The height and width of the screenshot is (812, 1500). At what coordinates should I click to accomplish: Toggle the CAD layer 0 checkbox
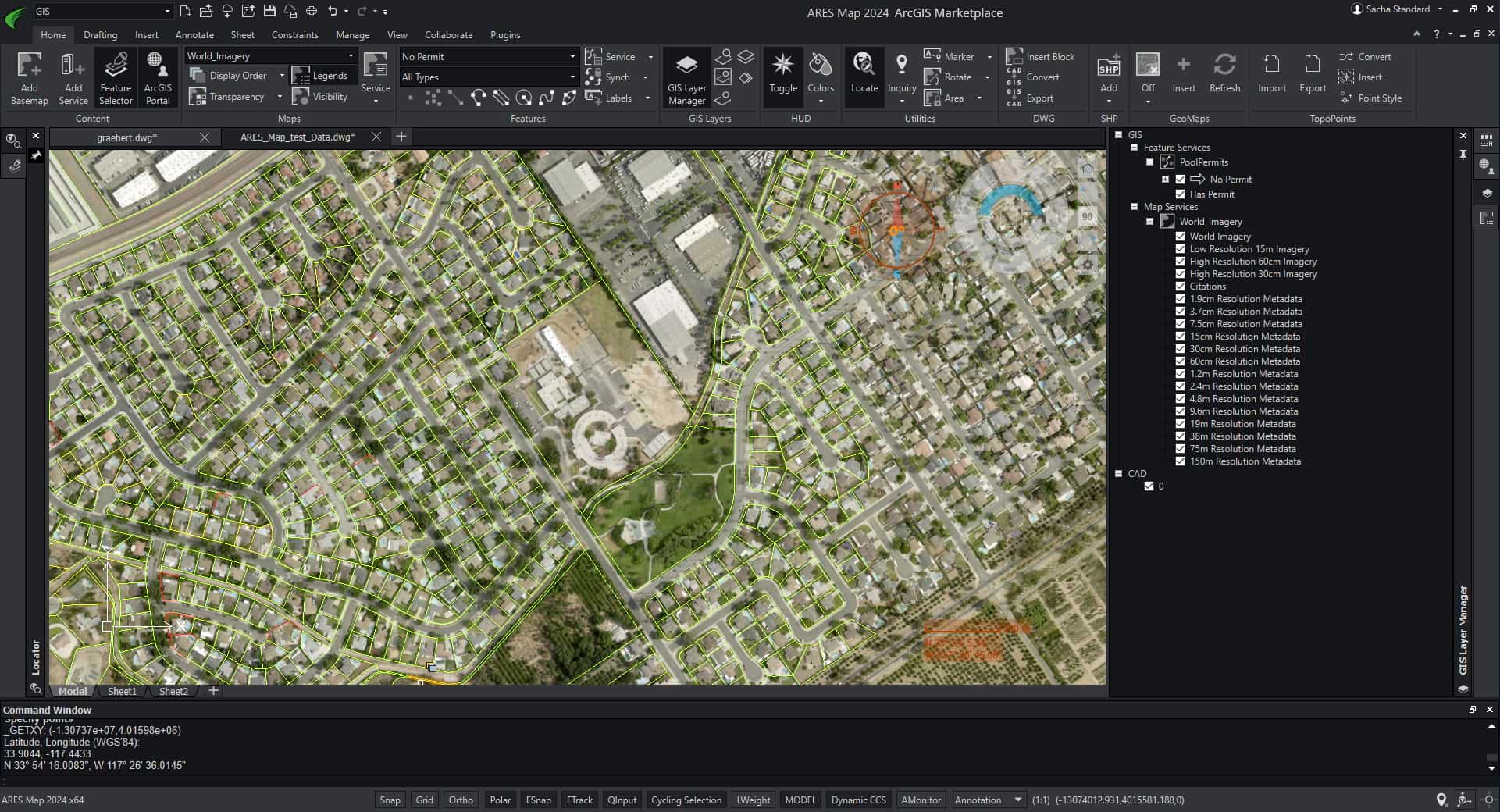[1149, 486]
